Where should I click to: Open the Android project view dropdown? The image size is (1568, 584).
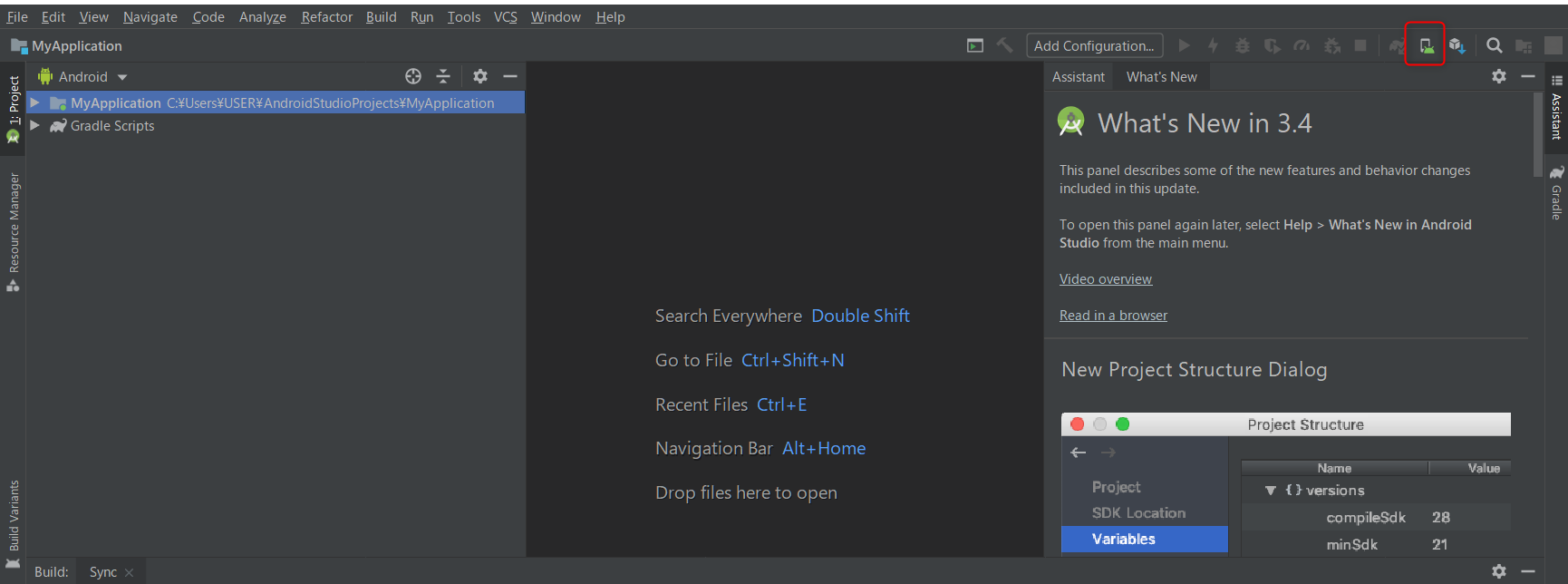click(x=83, y=77)
